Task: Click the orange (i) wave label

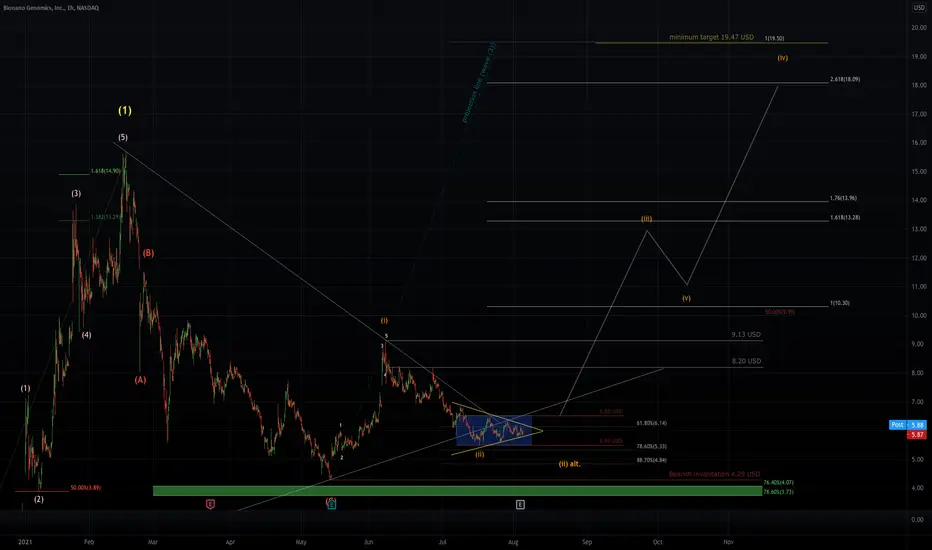Action: pyautogui.click(x=385, y=320)
